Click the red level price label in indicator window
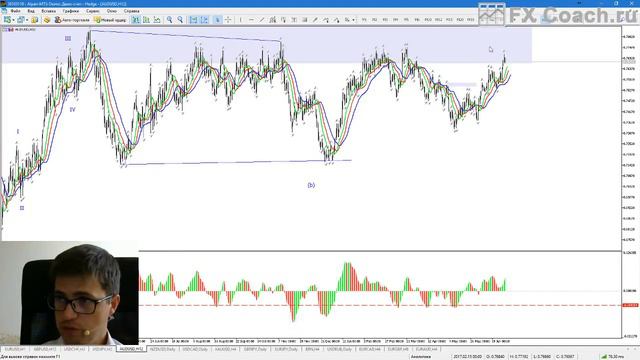This screenshot has height=360, width=640. 630,305
